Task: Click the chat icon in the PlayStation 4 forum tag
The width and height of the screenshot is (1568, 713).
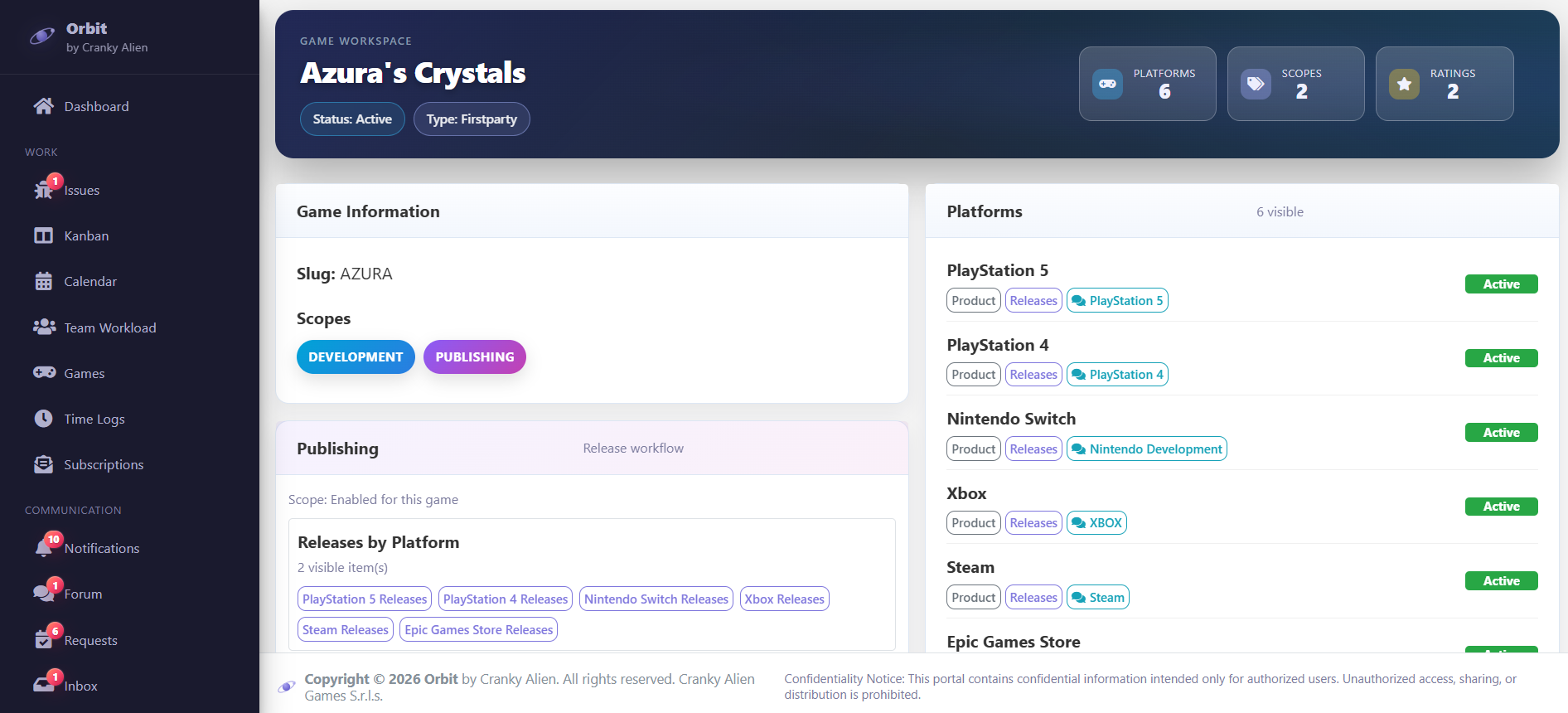Action: pyautogui.click(x=1078, y=375)
